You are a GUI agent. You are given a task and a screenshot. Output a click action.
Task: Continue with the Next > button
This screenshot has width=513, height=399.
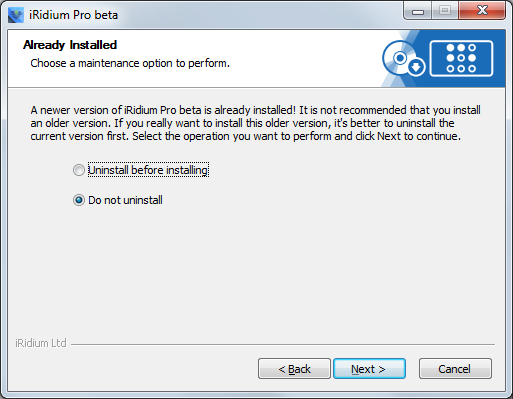tap(369, 369)
